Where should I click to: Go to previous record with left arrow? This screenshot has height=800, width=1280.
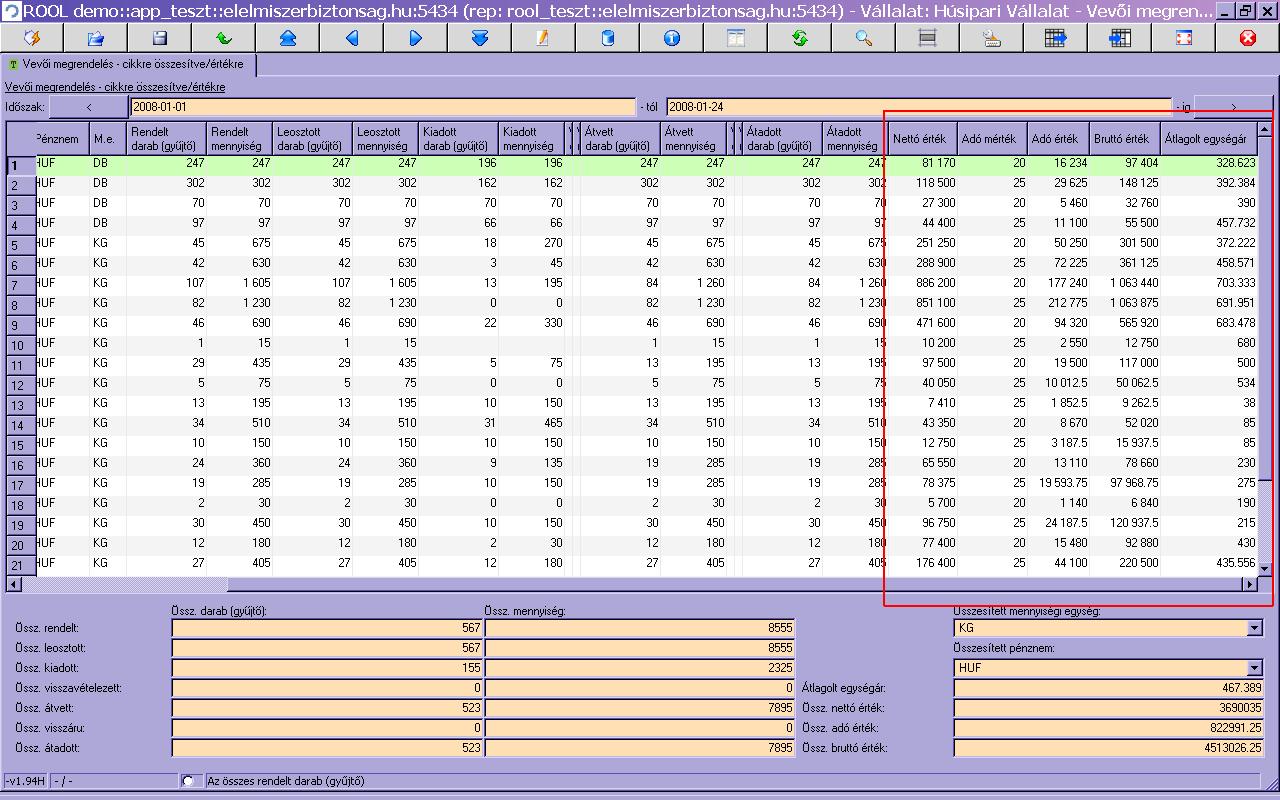click(x=351, y=38)
